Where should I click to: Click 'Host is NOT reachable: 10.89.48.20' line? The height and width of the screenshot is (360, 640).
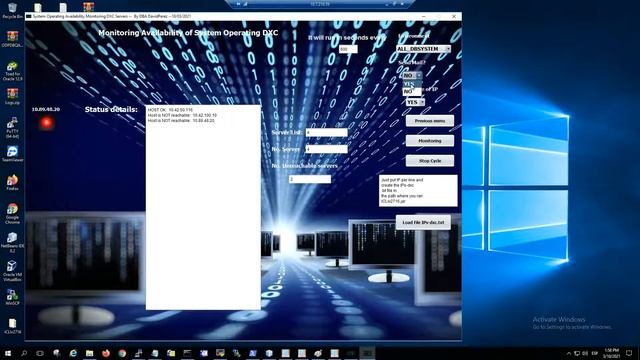click(181, 121)
